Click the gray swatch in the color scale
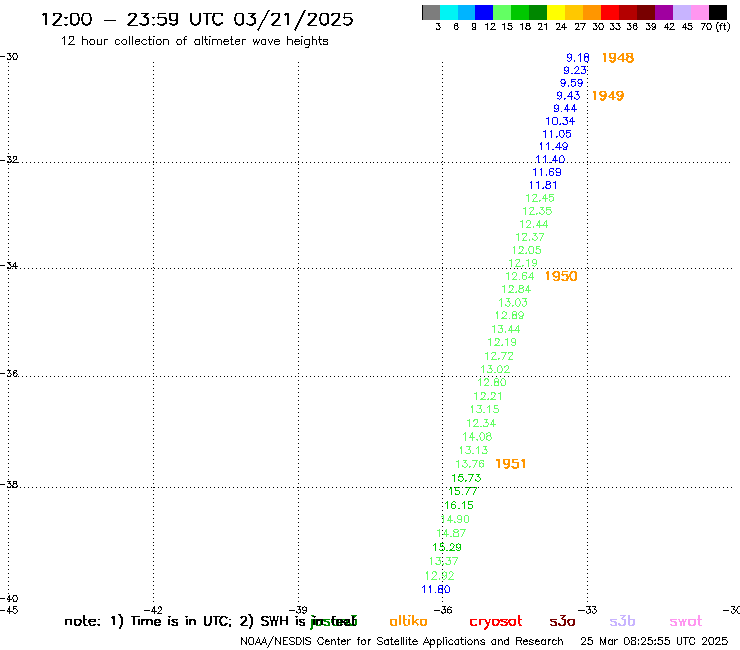Viewport: 740px width, 650px height. point(431,13)
